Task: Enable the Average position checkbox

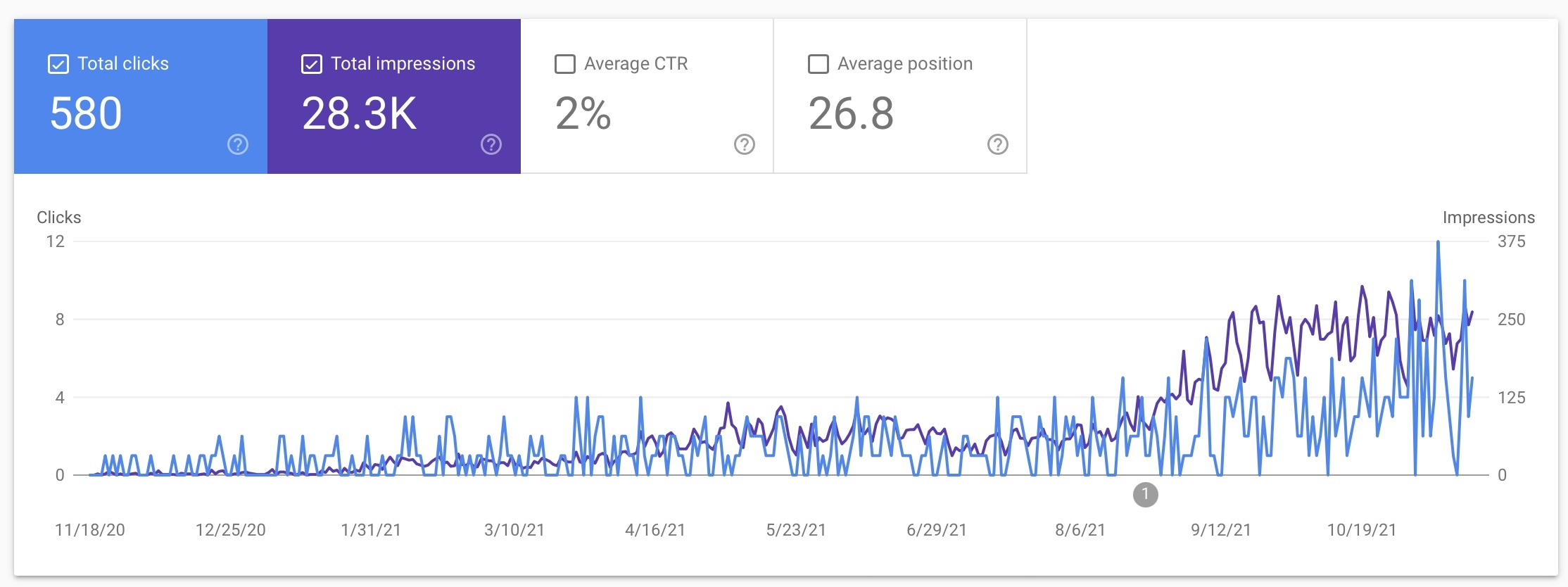Action: pyautogui.click(x=818, y=64)
